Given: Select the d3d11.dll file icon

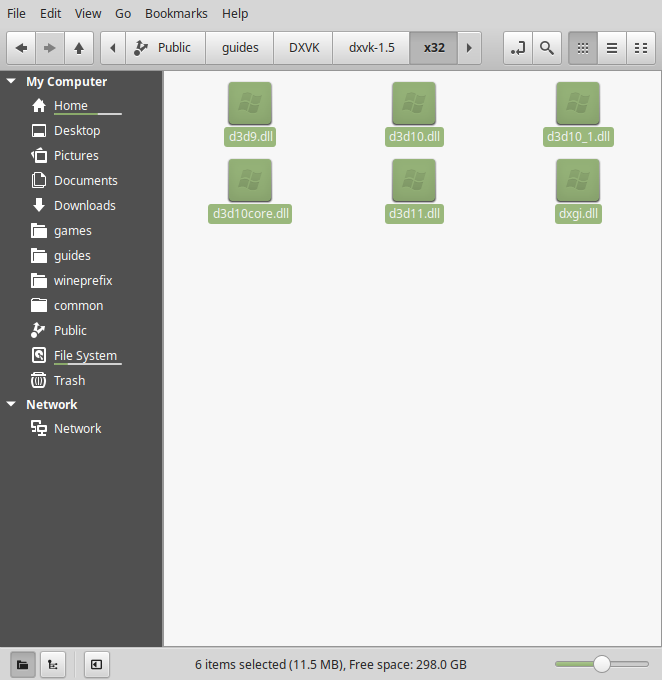Looking at the screenshot, I should (414, 180).
